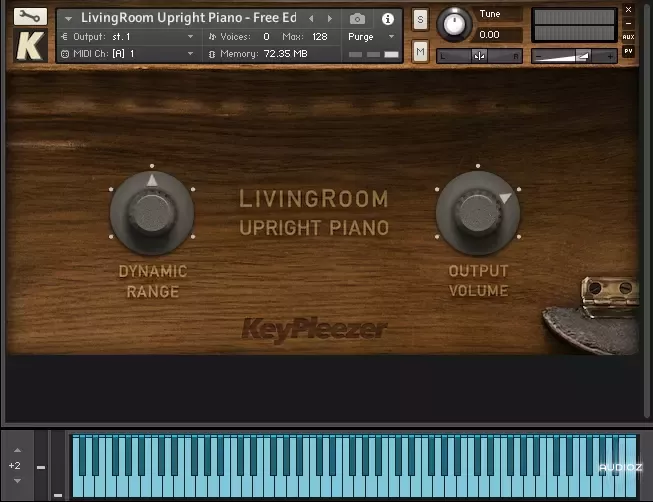Image resolution: width=653 pixels, height=502 pixels.
Task: Mute the instrument with the M button
Action: pyautogui.click(x=420, y=51)
